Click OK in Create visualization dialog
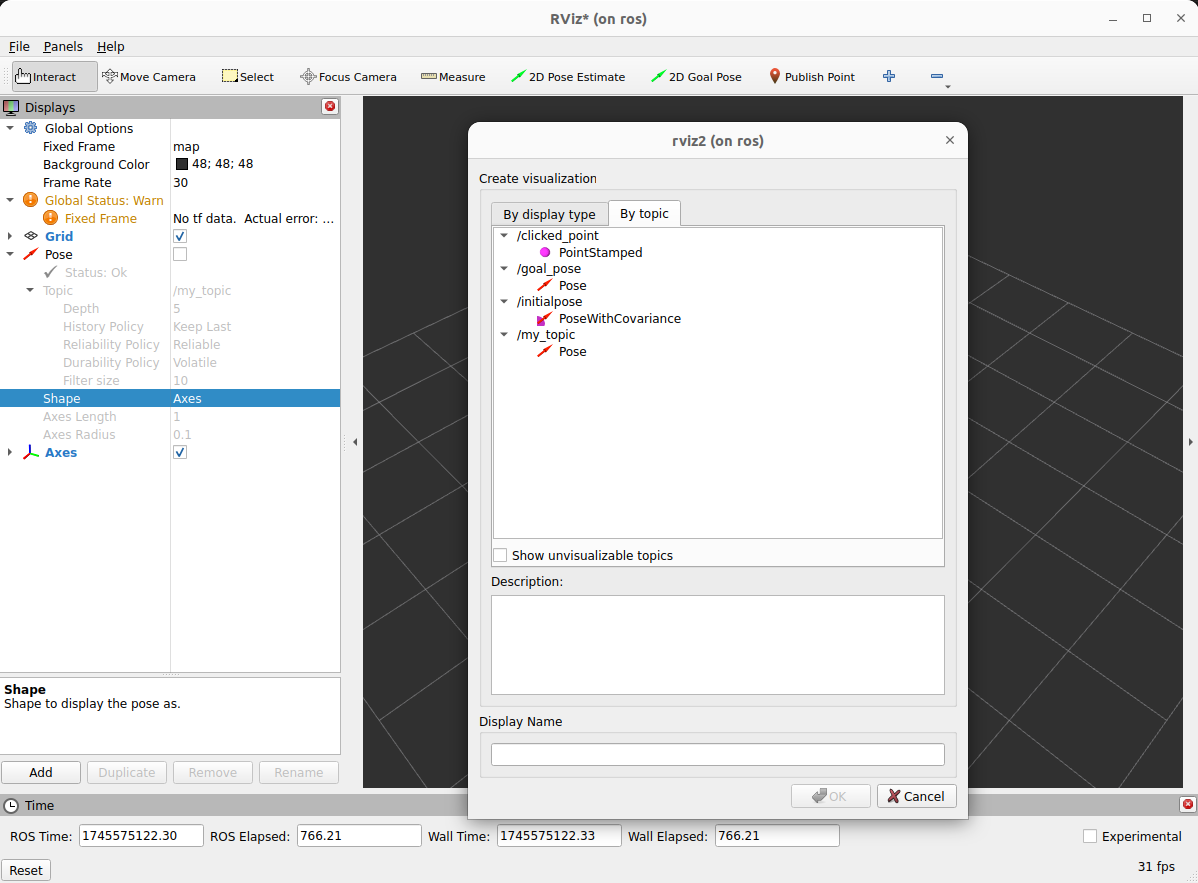1198x883 pixels. tap(831, 796)
